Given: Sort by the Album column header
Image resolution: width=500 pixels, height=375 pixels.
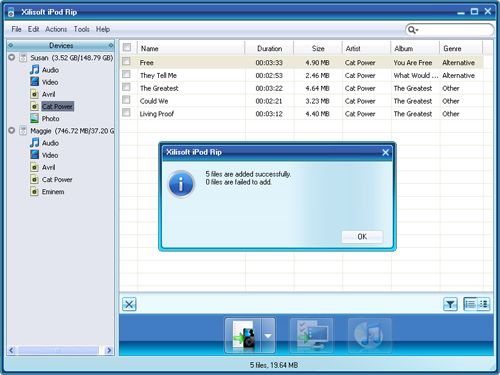Looking at the screenshot, I should pos(415,48).
